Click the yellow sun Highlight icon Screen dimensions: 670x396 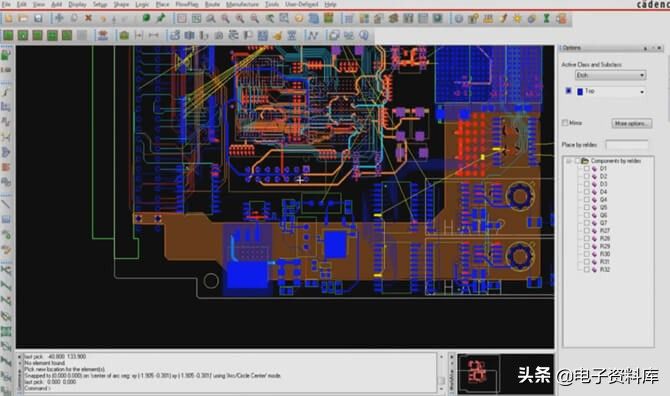pos(517,19)
